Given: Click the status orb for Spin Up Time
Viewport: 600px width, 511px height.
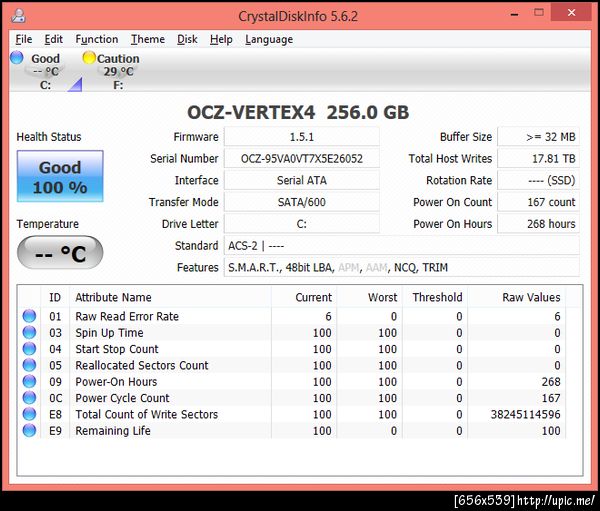Looking at the screenshot, I should click(29, 333).
